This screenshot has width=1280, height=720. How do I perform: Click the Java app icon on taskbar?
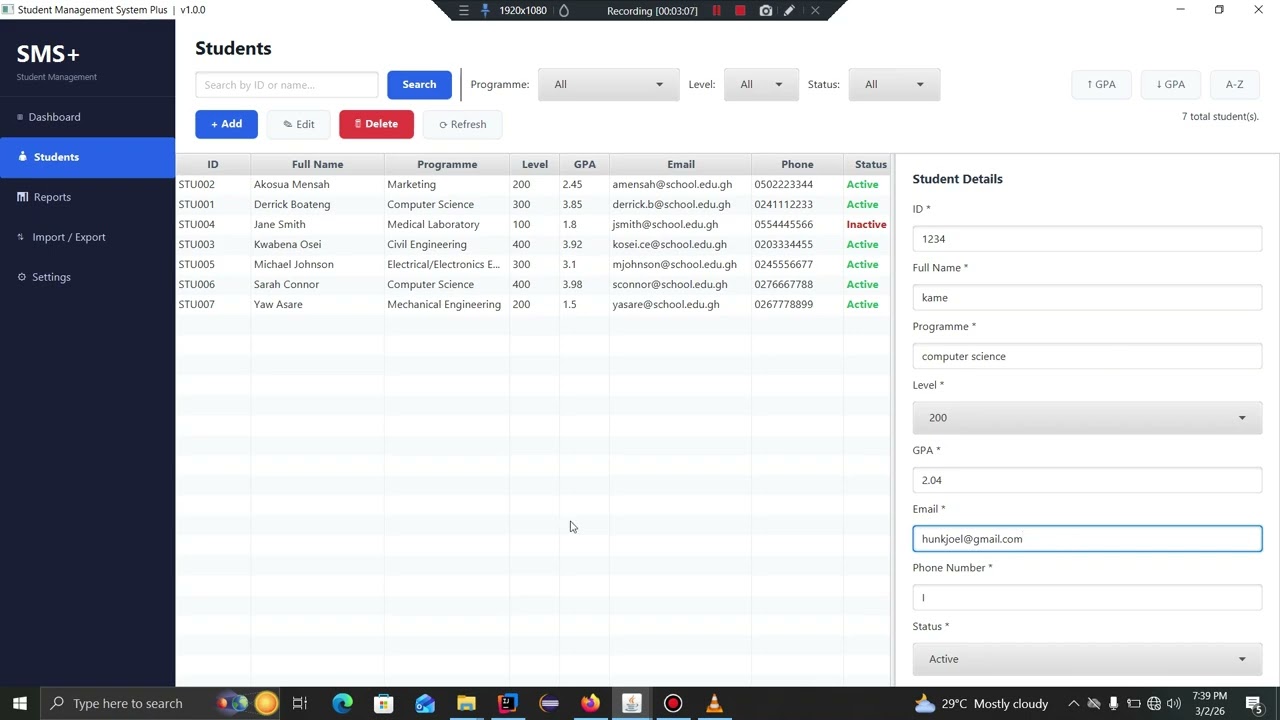[x=631, y=704]
